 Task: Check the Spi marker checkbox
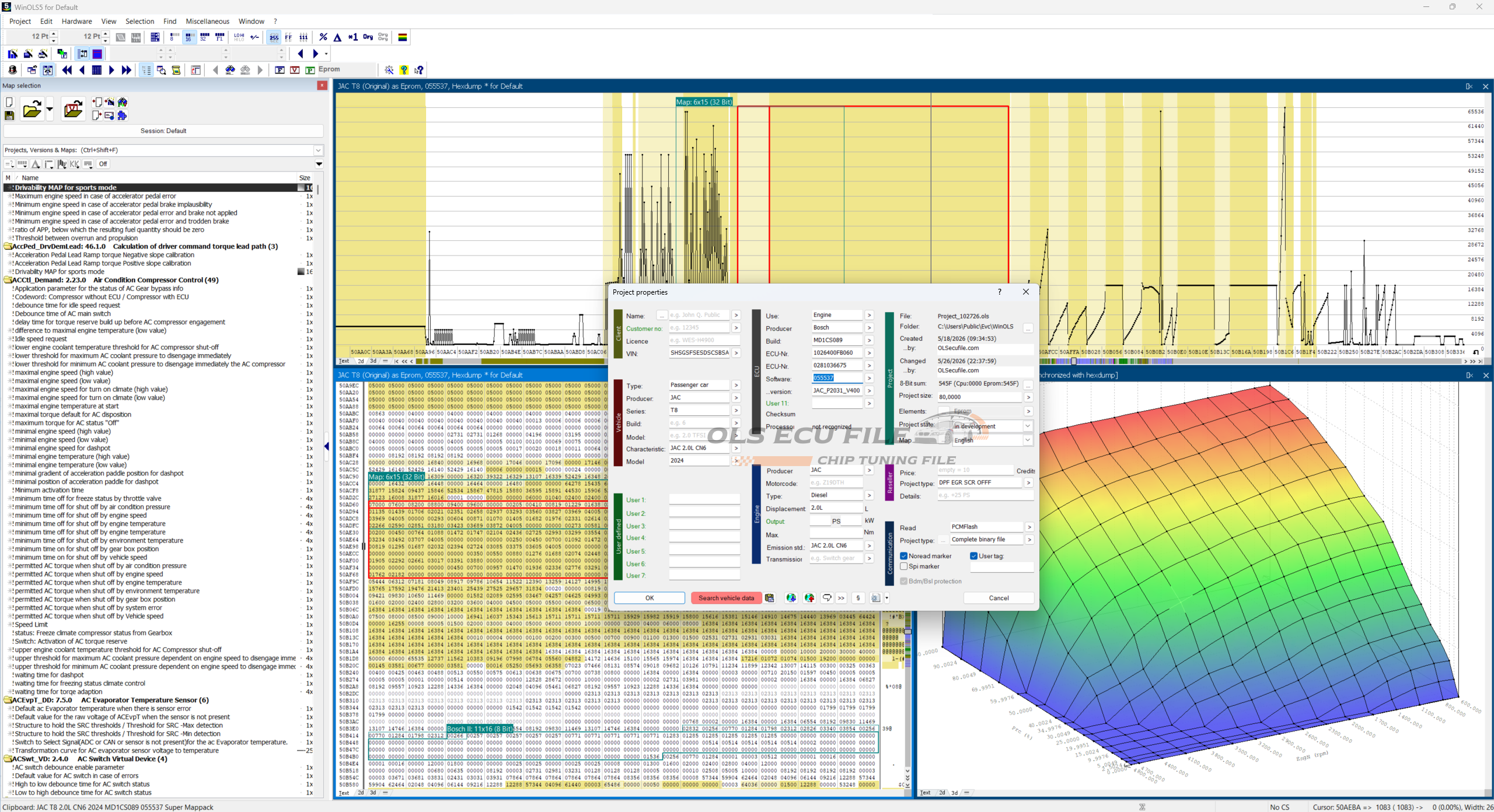[x=904, y=566]
